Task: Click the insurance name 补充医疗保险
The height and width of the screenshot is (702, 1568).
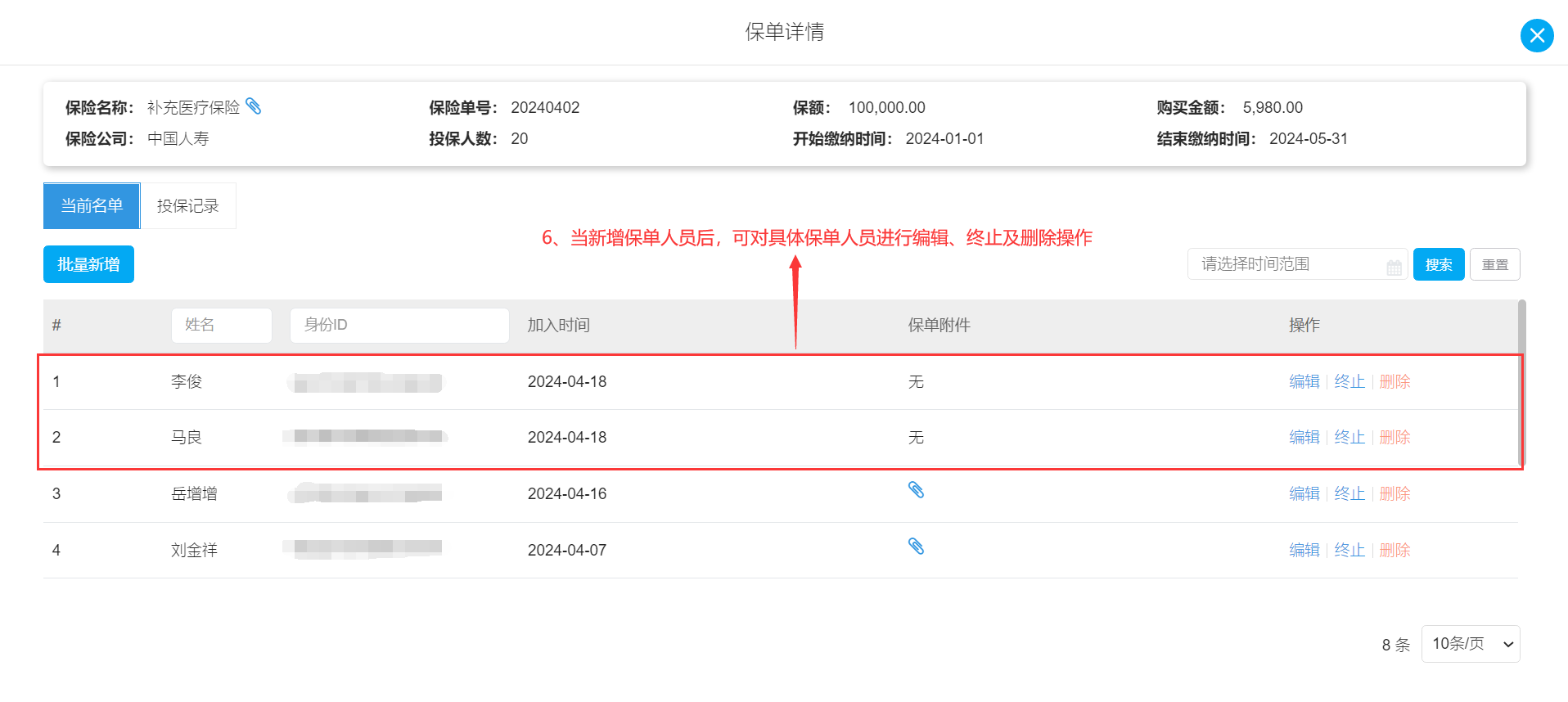Action: [x=194, y=107]
